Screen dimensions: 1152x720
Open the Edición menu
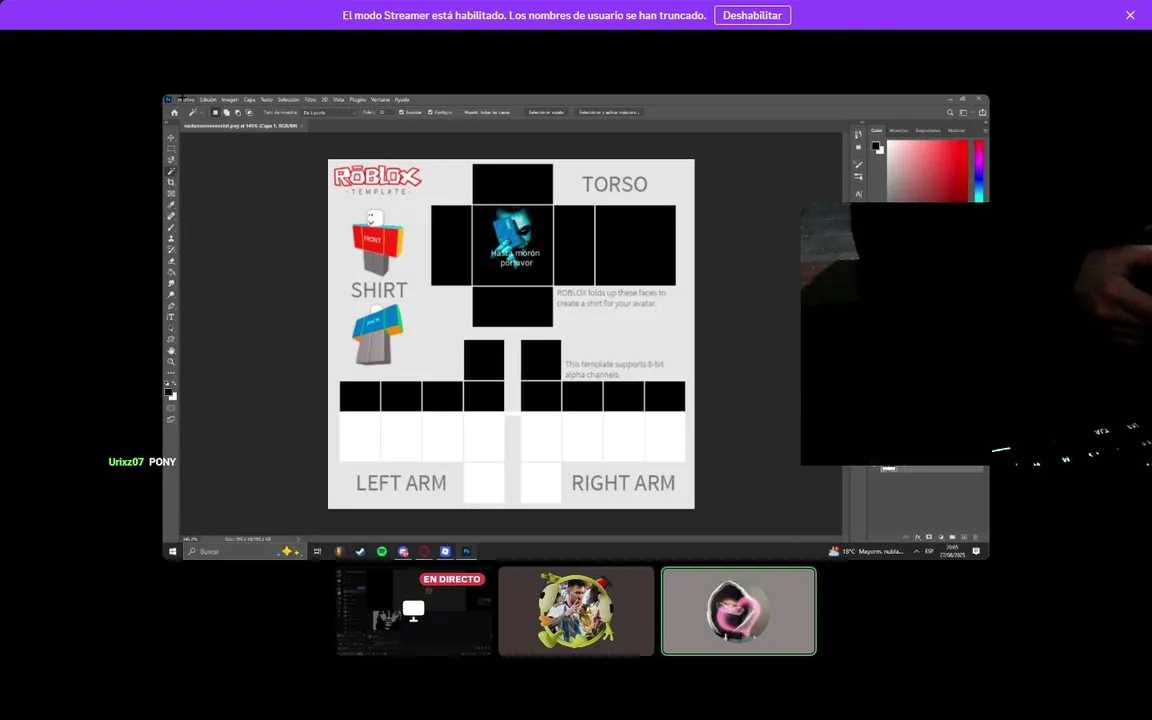click(x=208, y=99)
